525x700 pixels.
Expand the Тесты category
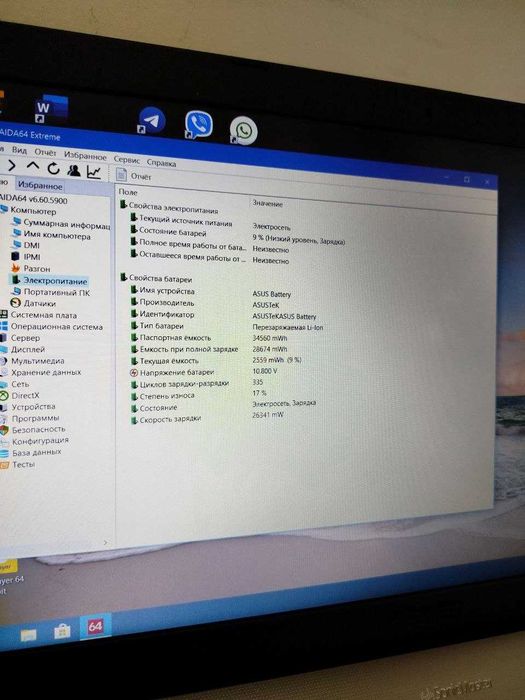coord(18,464)
